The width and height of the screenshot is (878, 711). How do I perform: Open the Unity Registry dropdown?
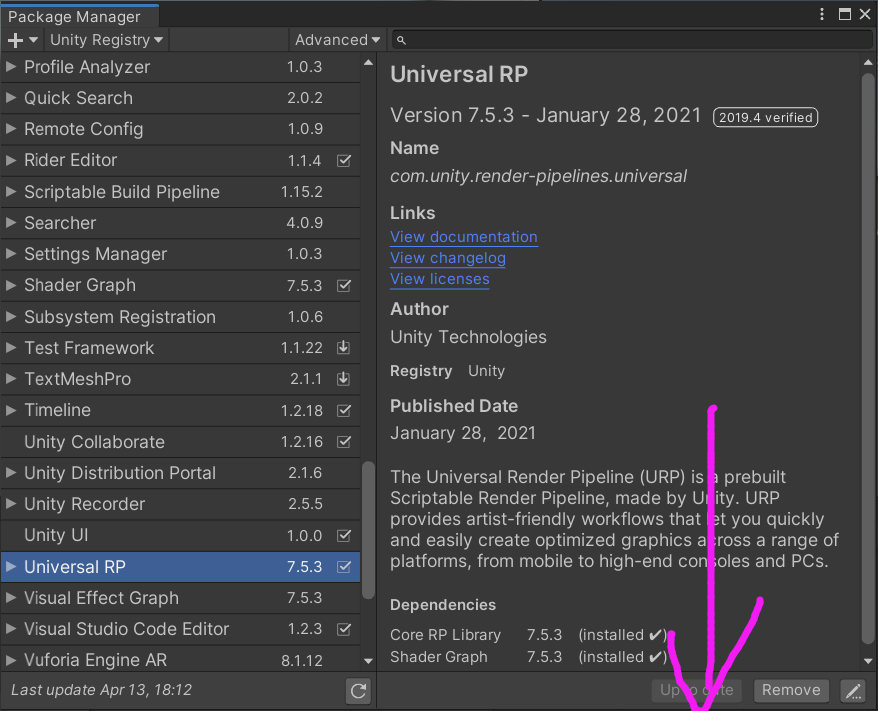[x=105, y=40]
